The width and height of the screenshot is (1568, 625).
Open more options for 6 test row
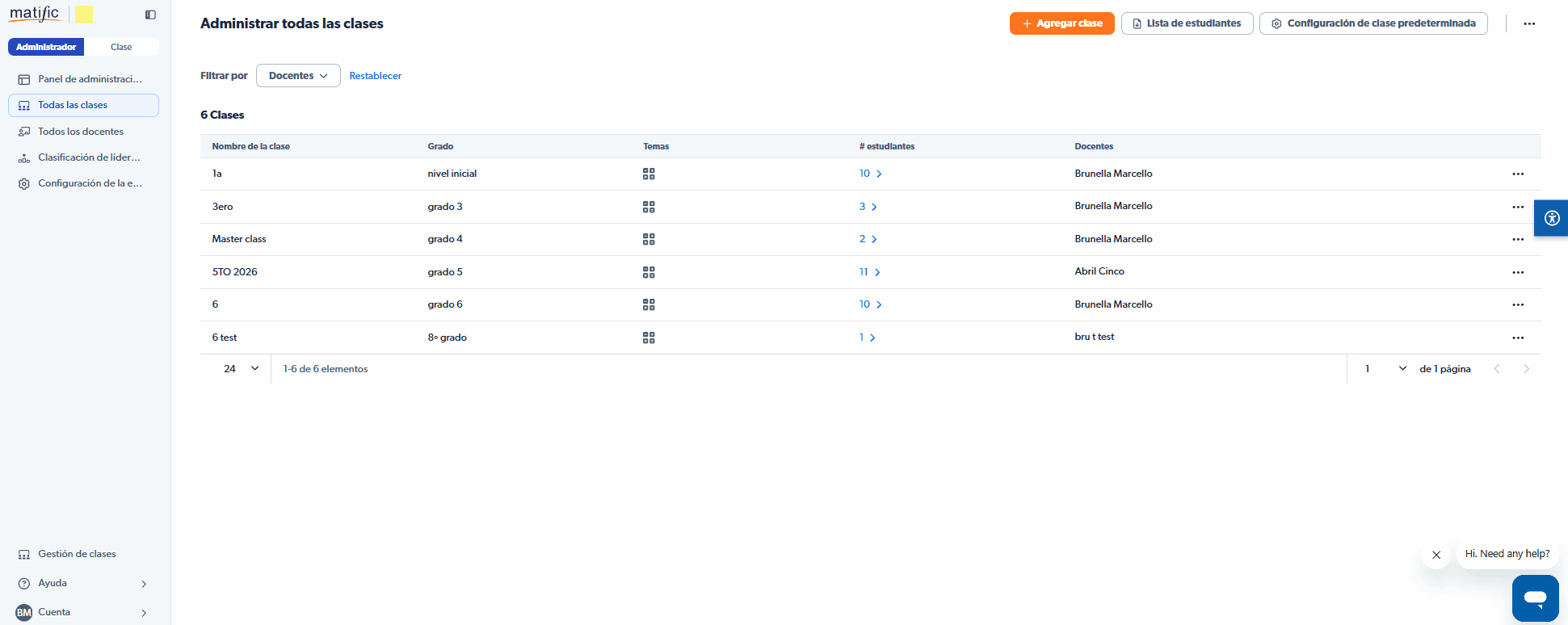pyautogui.click(x=1518, y=338)
